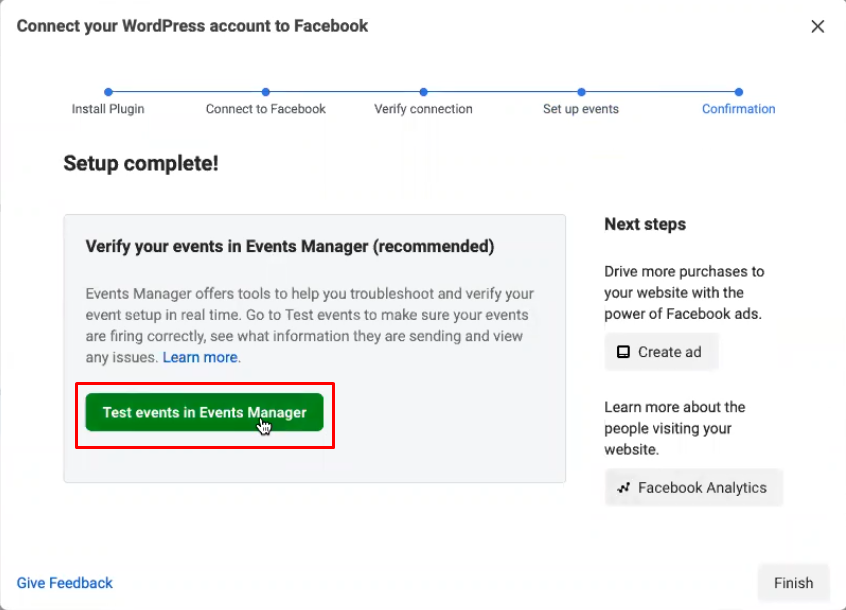Click the Connect to Facebook step dot
846x610 pixels.
pos(265,92)
